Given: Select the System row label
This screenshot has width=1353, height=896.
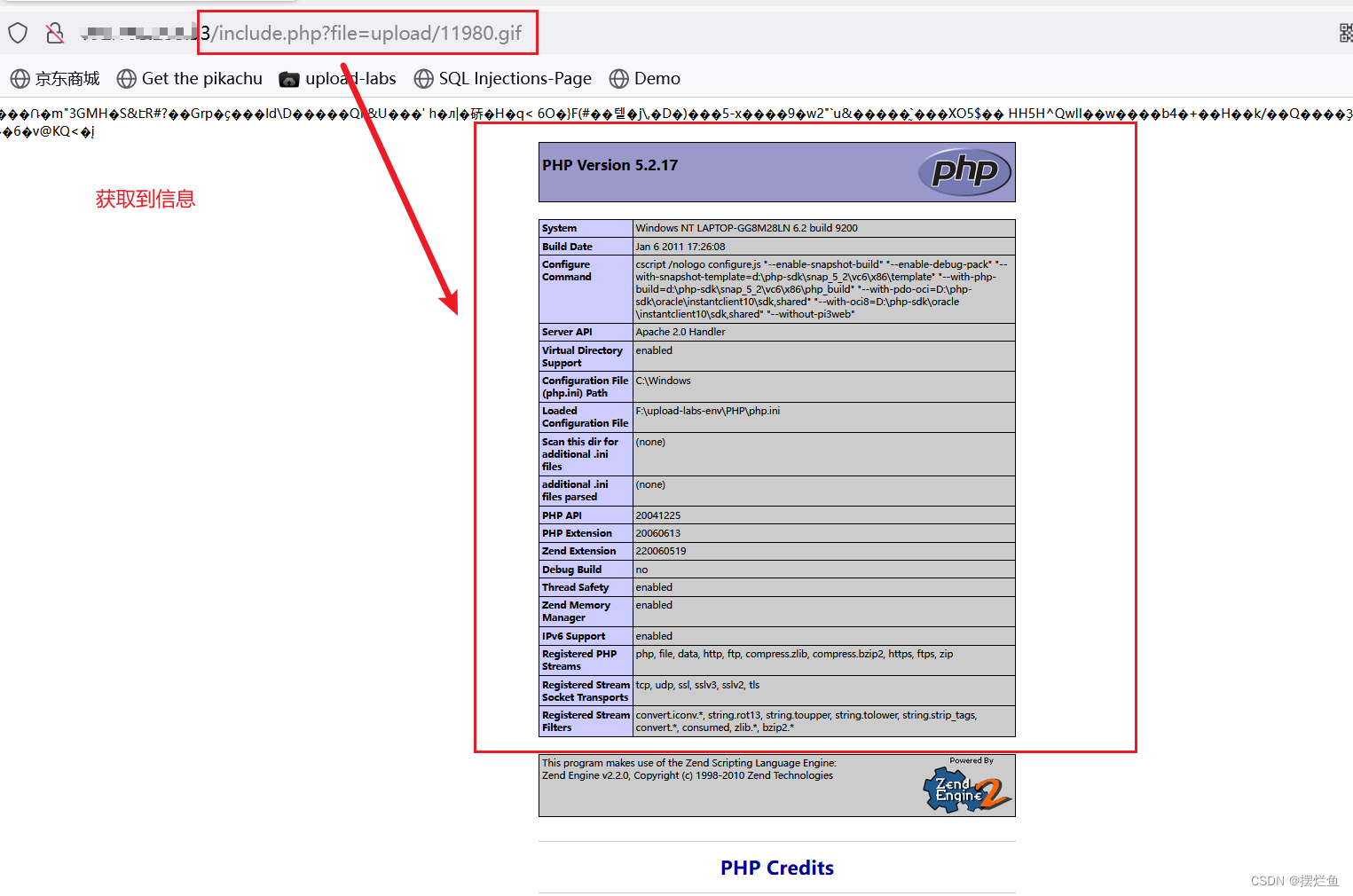Looking at the screenshot, I should tap(560, 228).
